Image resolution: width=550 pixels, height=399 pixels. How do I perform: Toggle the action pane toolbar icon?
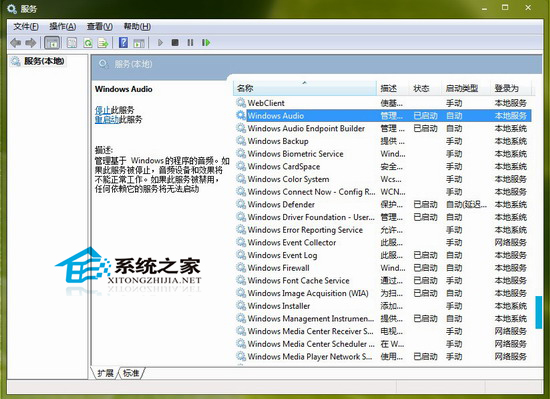139,43
